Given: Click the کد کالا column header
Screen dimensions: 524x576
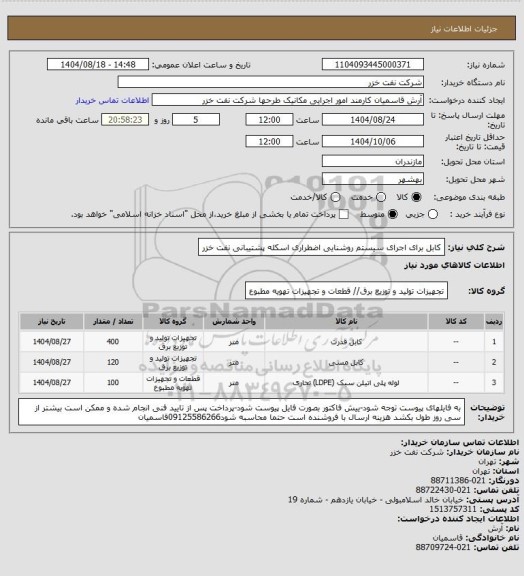Looking at the screenshot, I should click(x=456, y=321).
